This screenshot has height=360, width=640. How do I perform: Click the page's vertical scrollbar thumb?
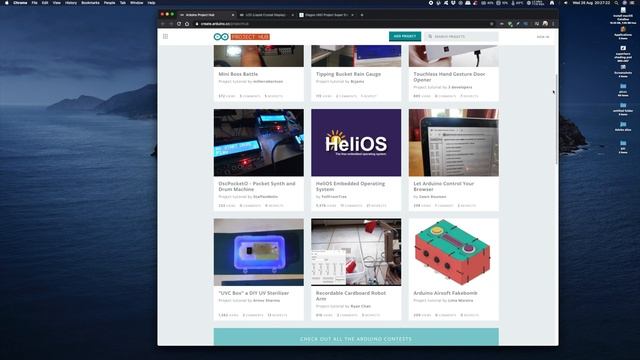pos(556,119)
